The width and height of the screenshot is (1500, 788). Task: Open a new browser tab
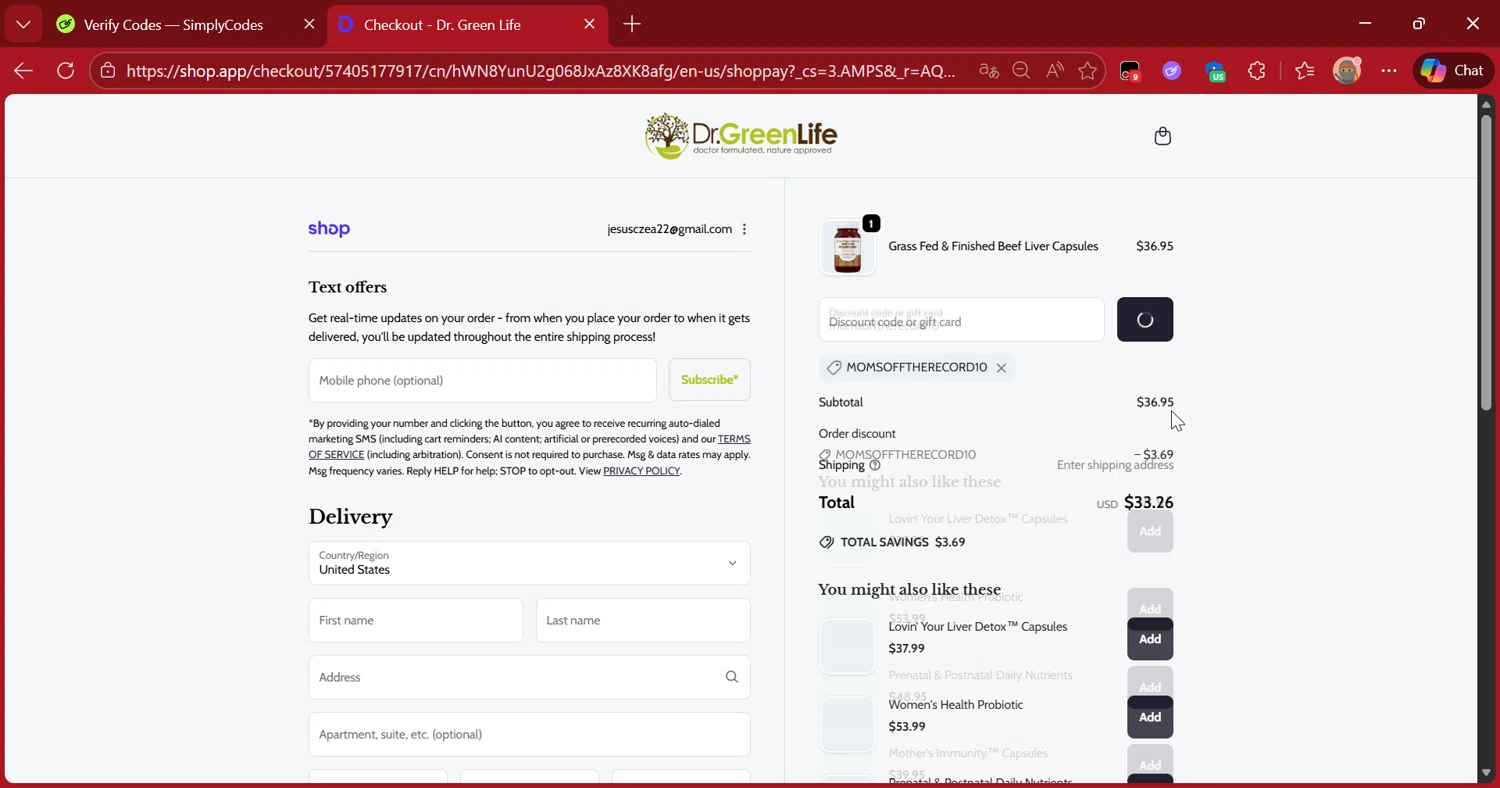632,24
